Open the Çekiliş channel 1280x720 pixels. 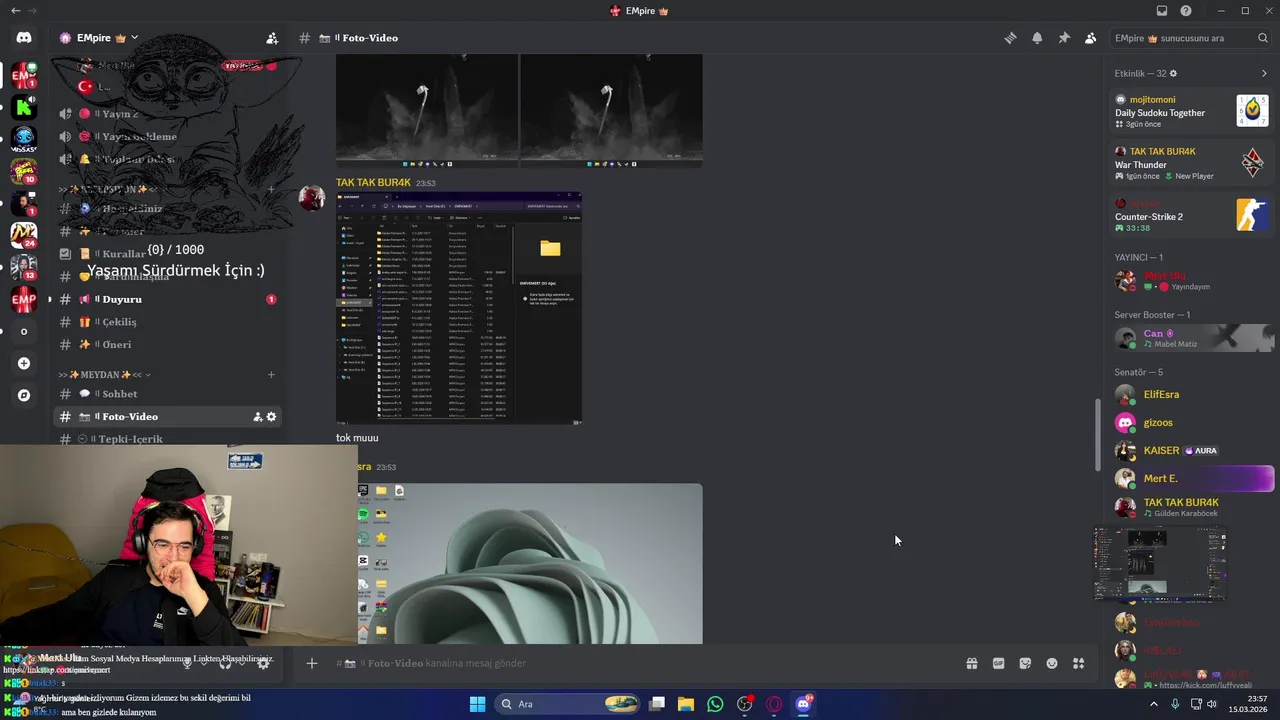tap(167, 322)
